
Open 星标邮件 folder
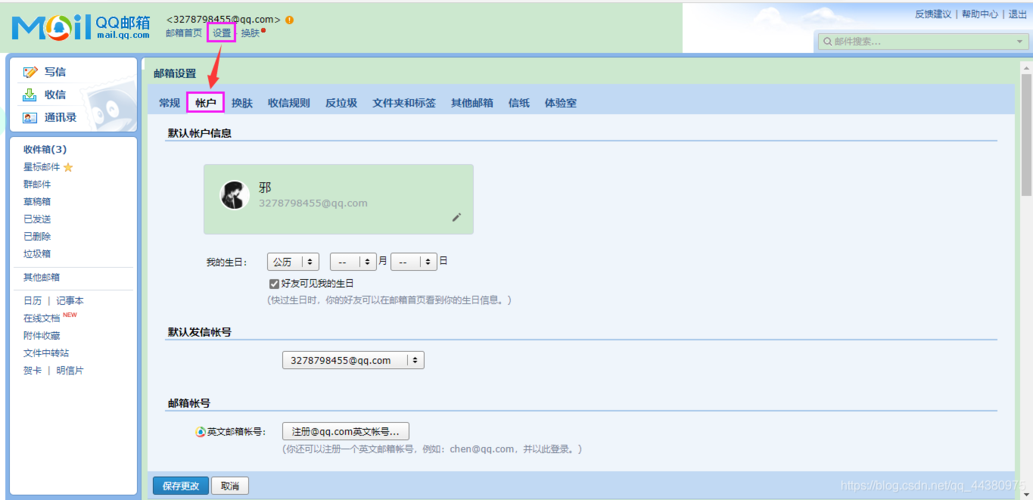(x=42, y=167)
